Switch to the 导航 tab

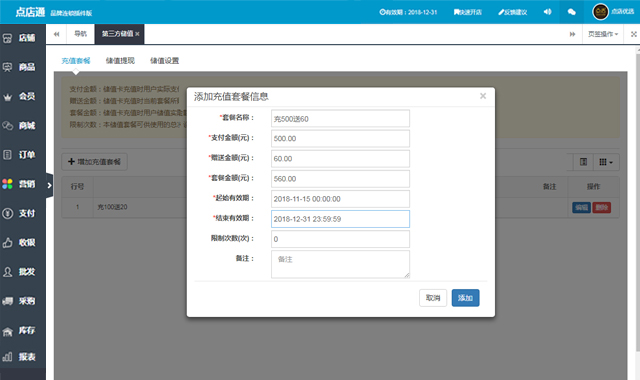point(80,34)
